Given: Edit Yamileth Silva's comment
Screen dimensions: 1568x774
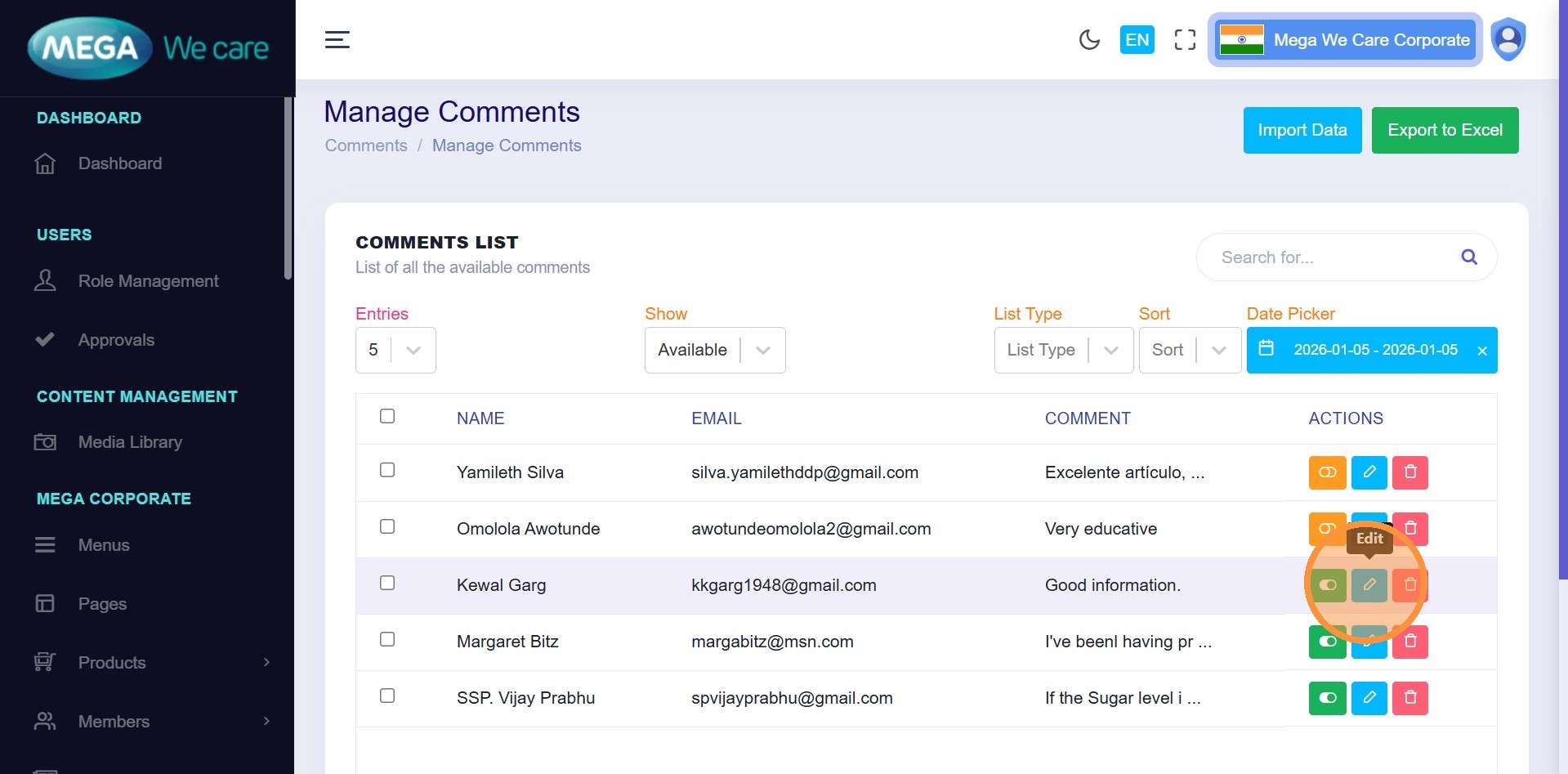Looking at the screenshot, I should [x=1369, y=472].
